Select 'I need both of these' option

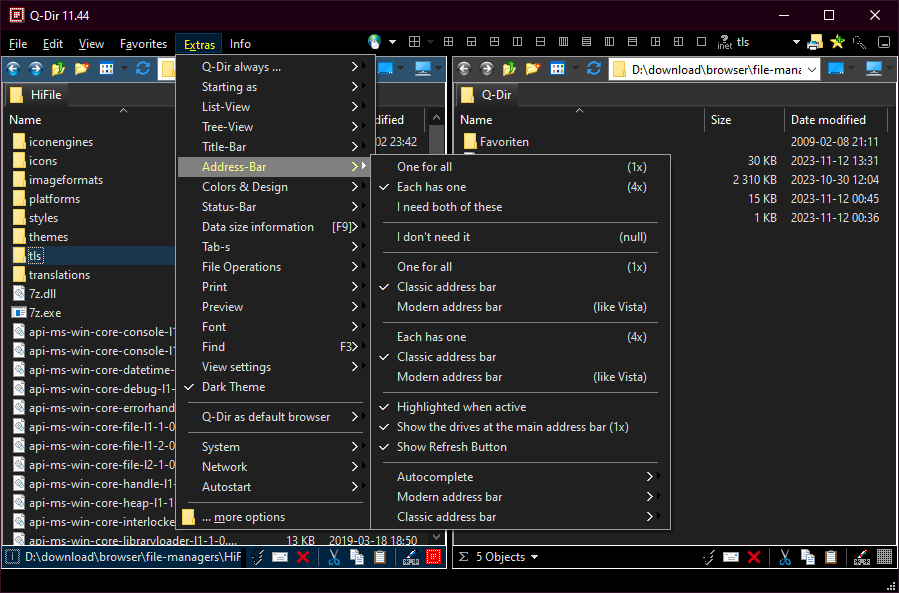[x=449, y=207]
